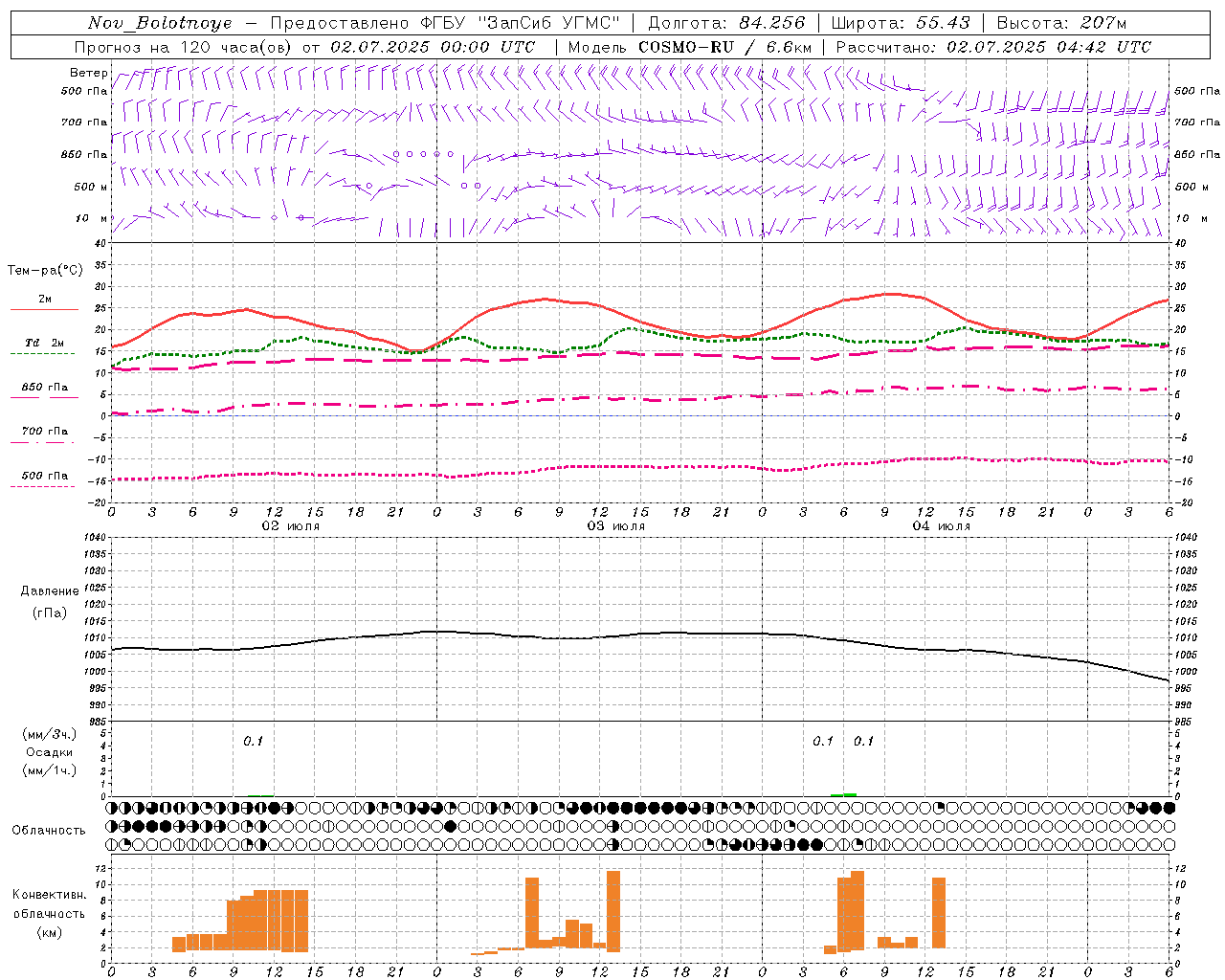This screenshot has width=1225, height=980.
Task: Click the 0.1 precipitation value on 02 июля
Action: click(253, 741)
